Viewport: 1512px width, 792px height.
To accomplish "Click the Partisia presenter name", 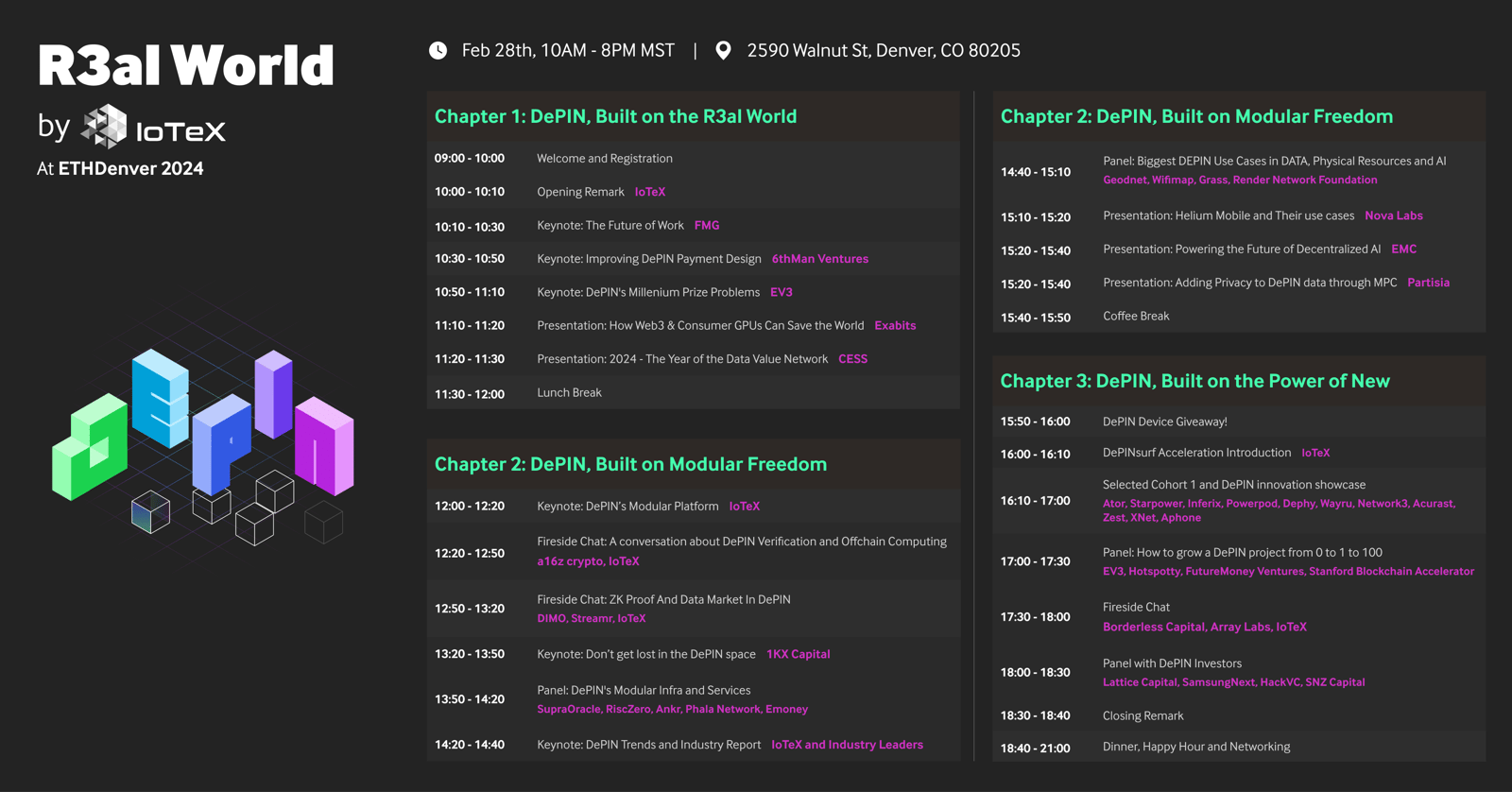I will pyautogui.click(x=1428, y=283).
